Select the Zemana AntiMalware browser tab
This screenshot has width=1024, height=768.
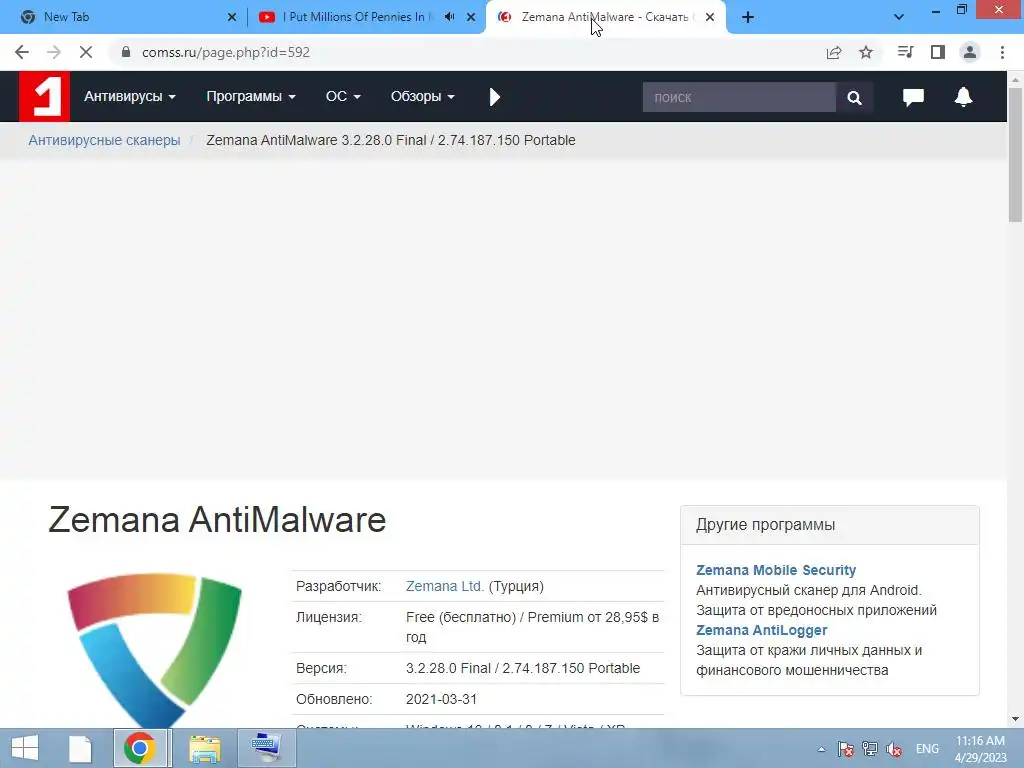pyautogui.click(x=605, y=17)
